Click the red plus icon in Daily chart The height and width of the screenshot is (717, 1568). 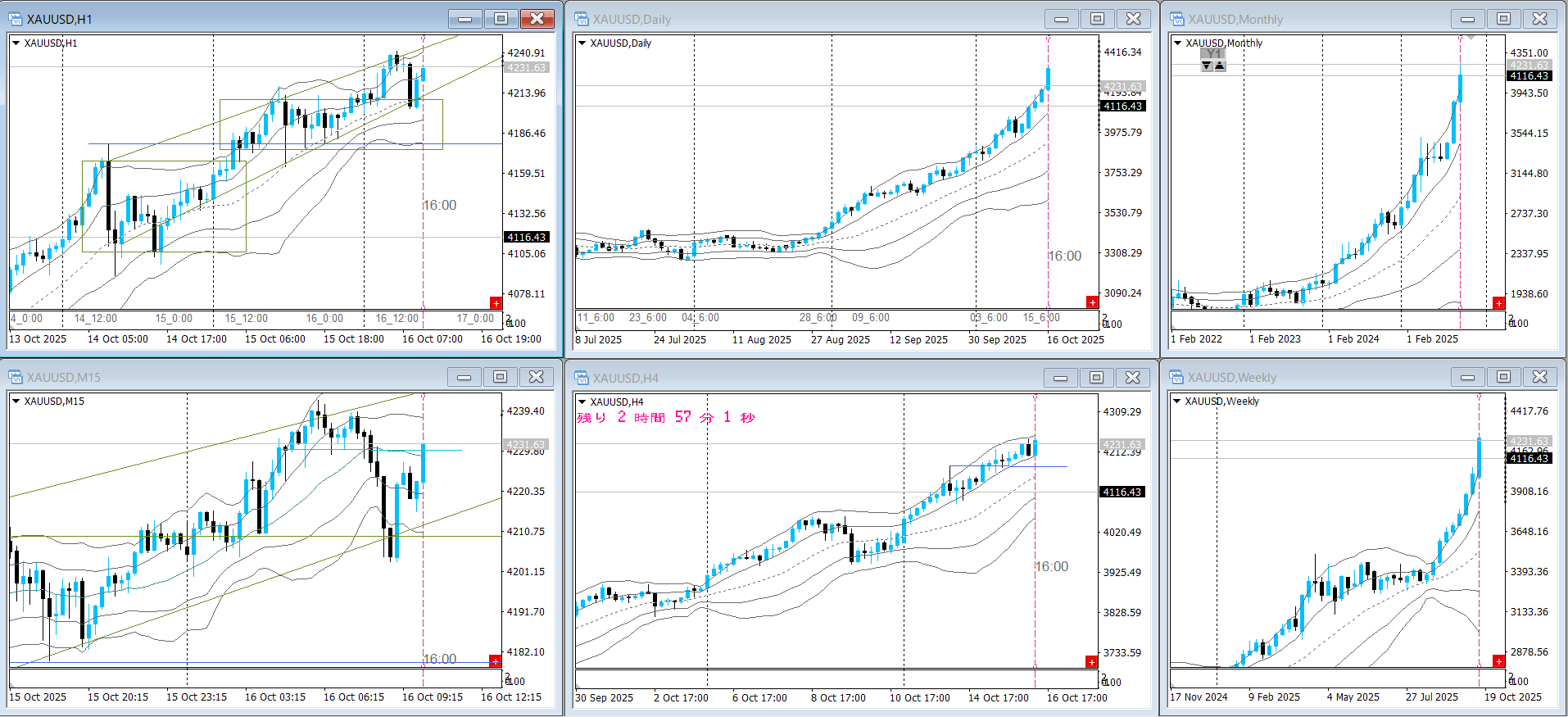(1092, 302)
